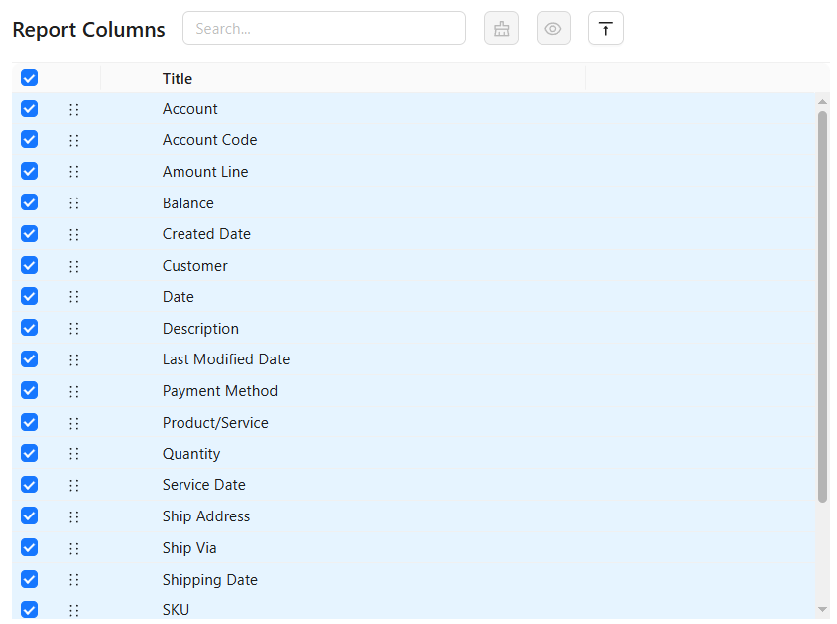Viewport: 837px width, 624px height.
Task: Click drag handle next to Ship Via
Action: click(74, 548)
